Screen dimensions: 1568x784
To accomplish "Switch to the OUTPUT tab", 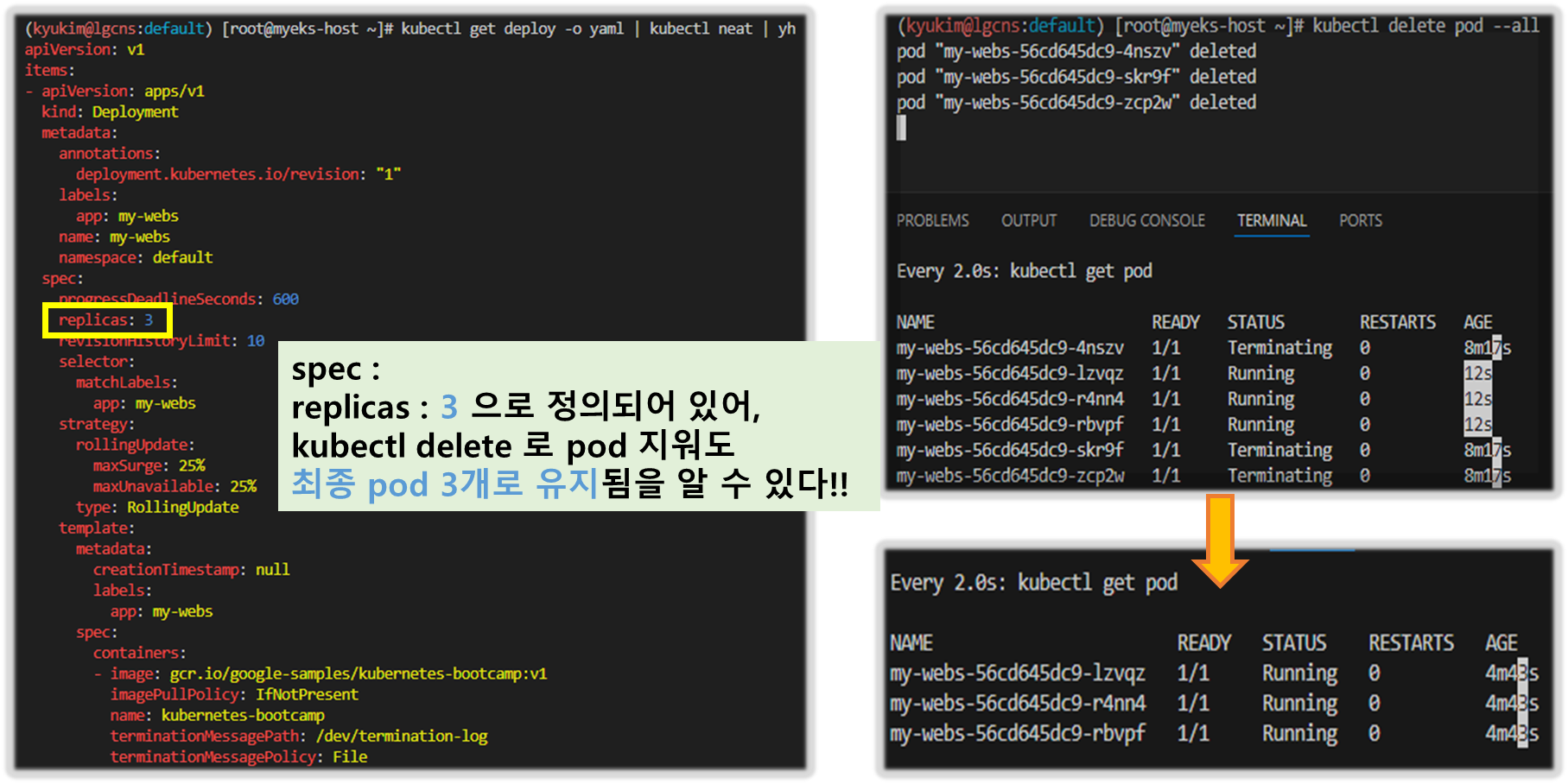I will (x=1029, y=221).
